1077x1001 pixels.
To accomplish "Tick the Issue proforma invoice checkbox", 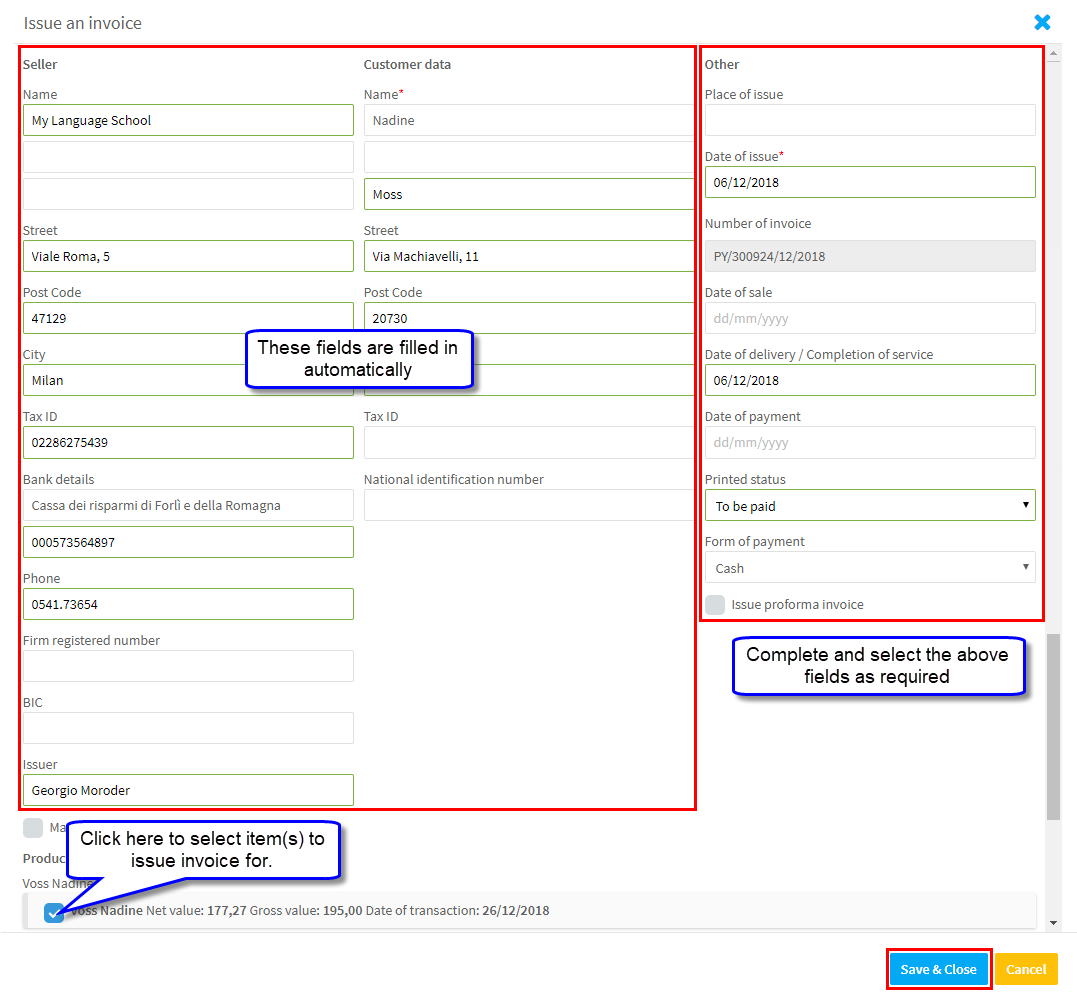I will [715, 605].
